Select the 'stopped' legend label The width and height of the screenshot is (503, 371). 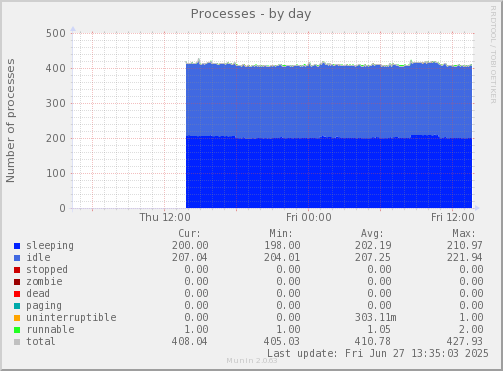click(x=47, y=270)
